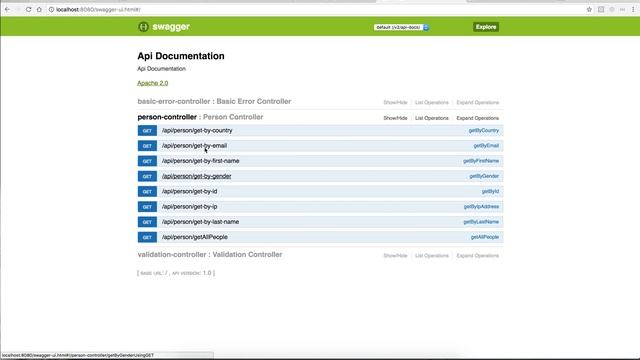This screenshot has width=640, height=360.
Task: Expand basic-error-controller section
Action: point(214,101)
